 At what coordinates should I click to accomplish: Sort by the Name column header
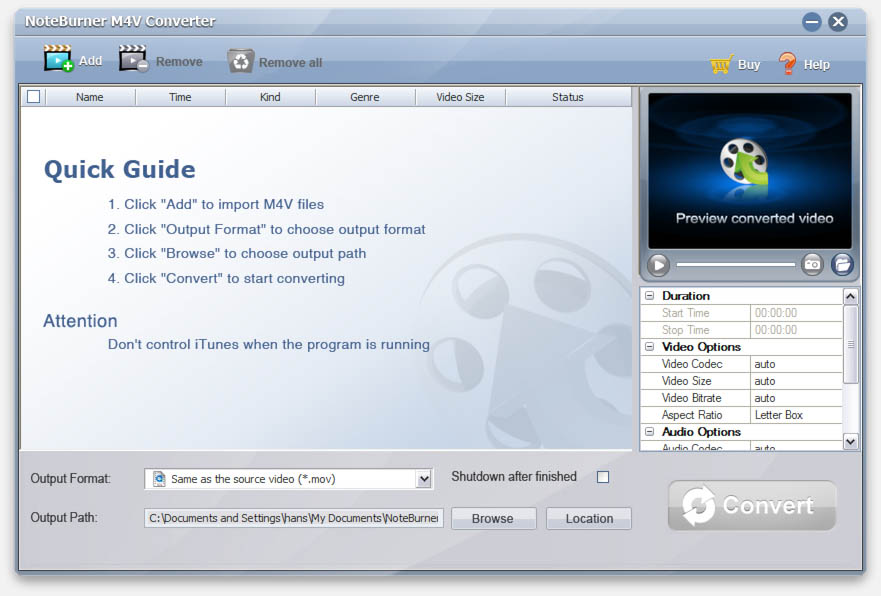[90, 97]
